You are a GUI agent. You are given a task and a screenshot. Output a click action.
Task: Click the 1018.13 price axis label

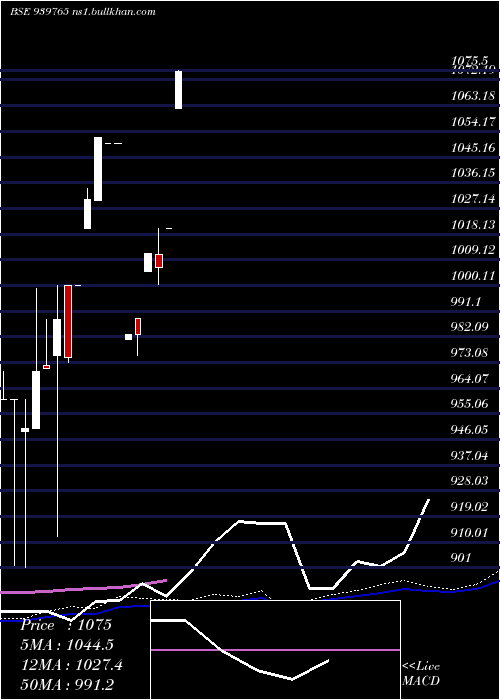[x=474, y=224]
